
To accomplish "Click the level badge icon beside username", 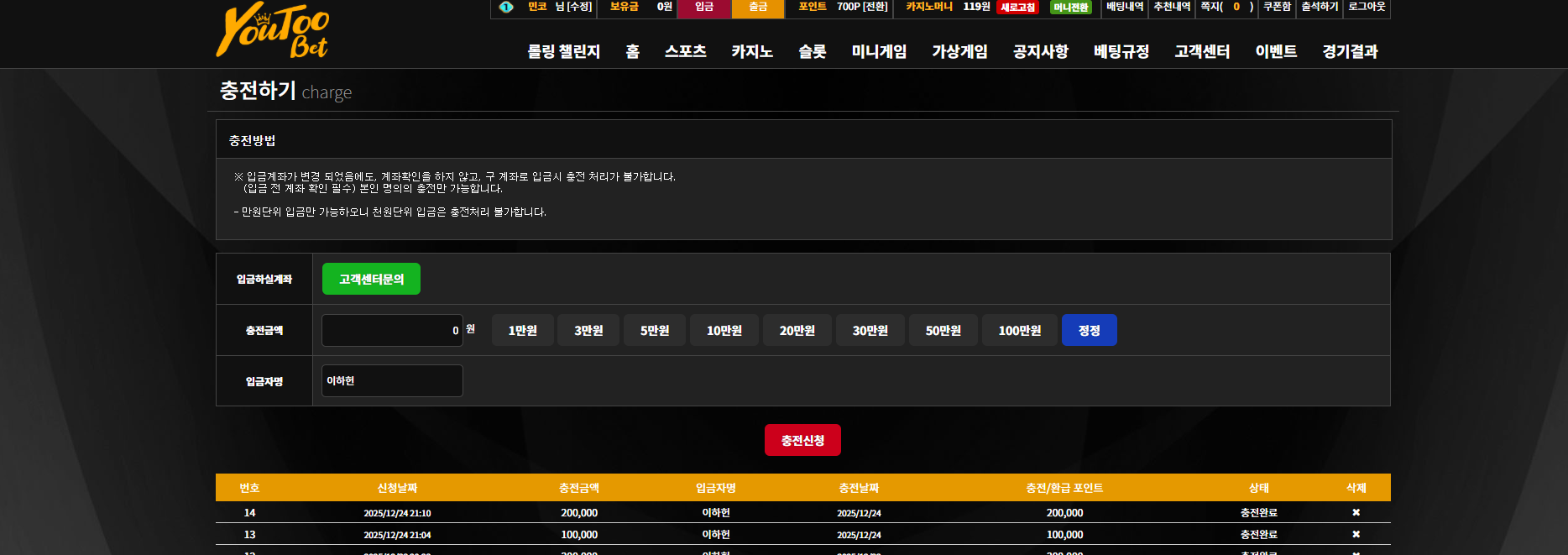I will (x=506, y=7).
